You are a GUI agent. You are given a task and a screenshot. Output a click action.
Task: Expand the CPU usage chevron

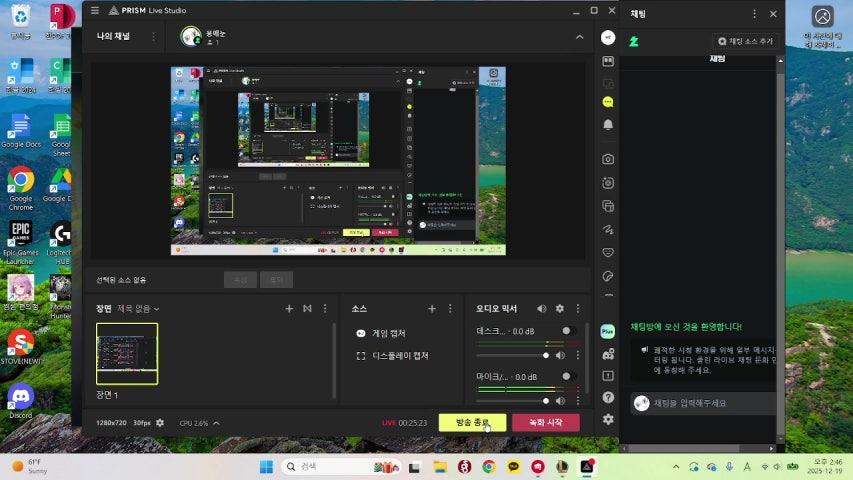pos(216,423)
